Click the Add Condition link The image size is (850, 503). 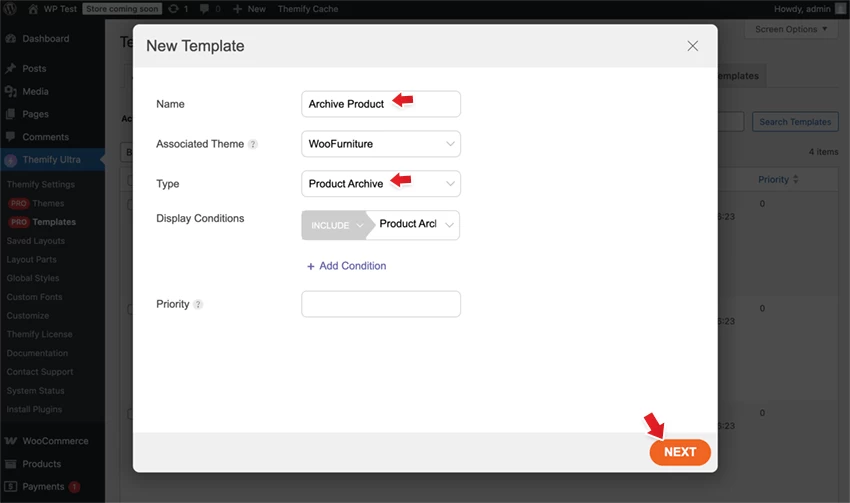click(346, 266)
